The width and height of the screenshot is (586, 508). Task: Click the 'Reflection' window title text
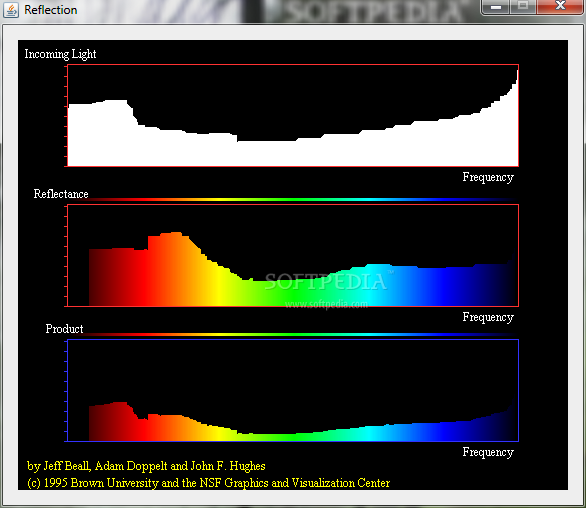pos(51,10)
